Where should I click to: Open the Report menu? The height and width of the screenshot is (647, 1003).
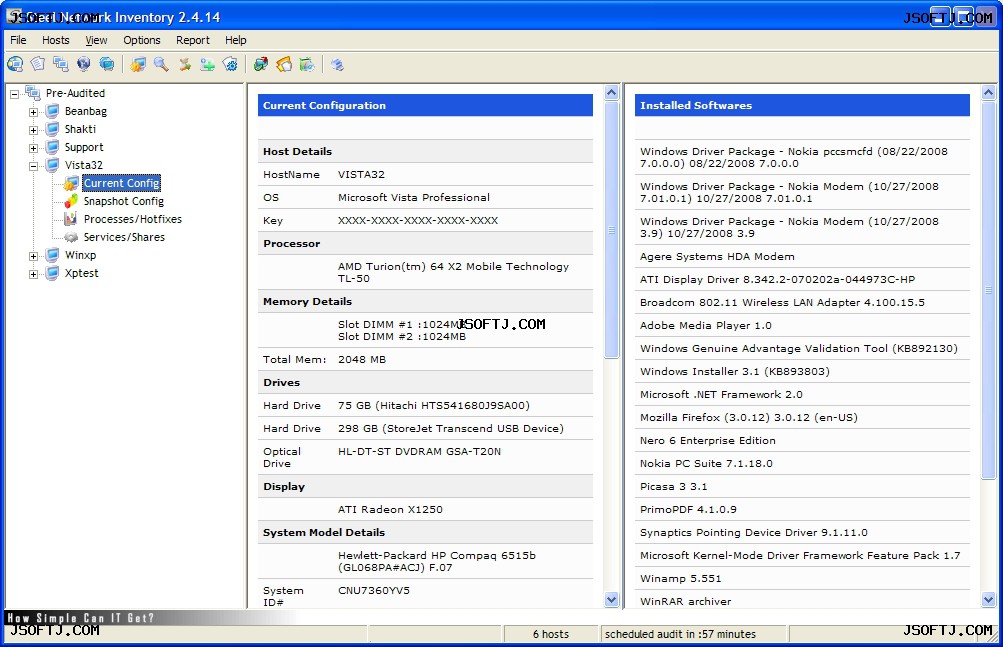(193, 40)
